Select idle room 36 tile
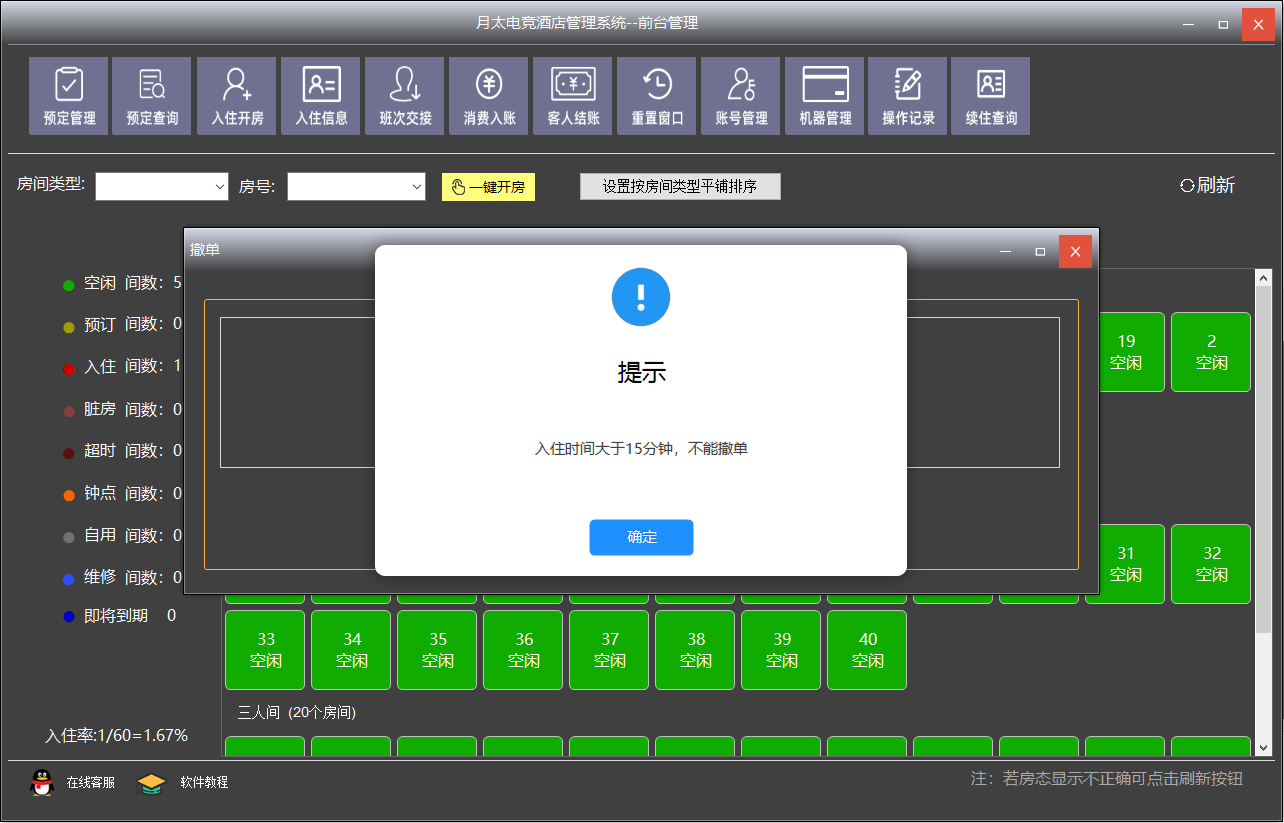This screenshot has height=823, width=1284. [x=524, y=650]
